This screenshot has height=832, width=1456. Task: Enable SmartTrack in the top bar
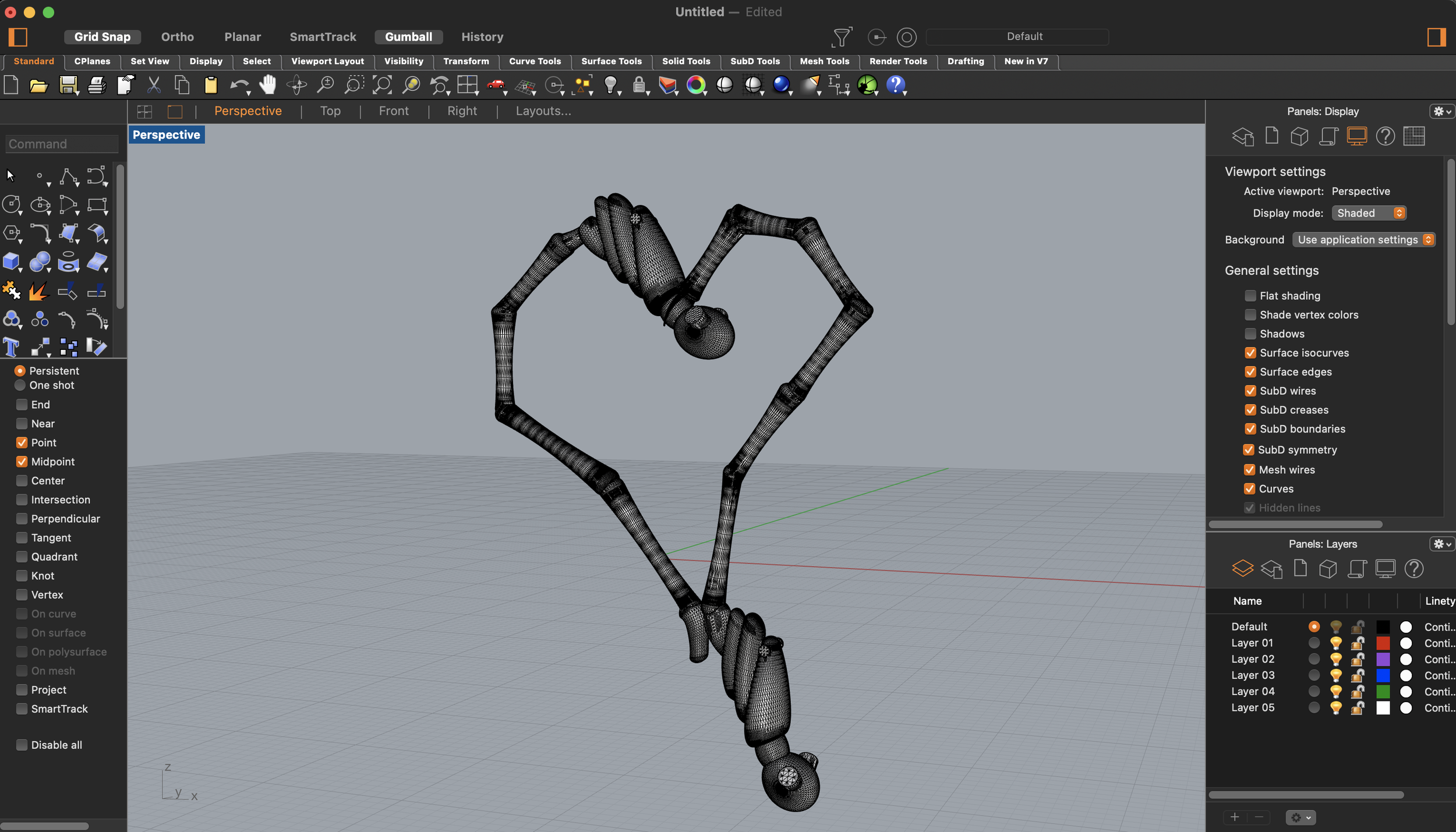pos(323,37)
